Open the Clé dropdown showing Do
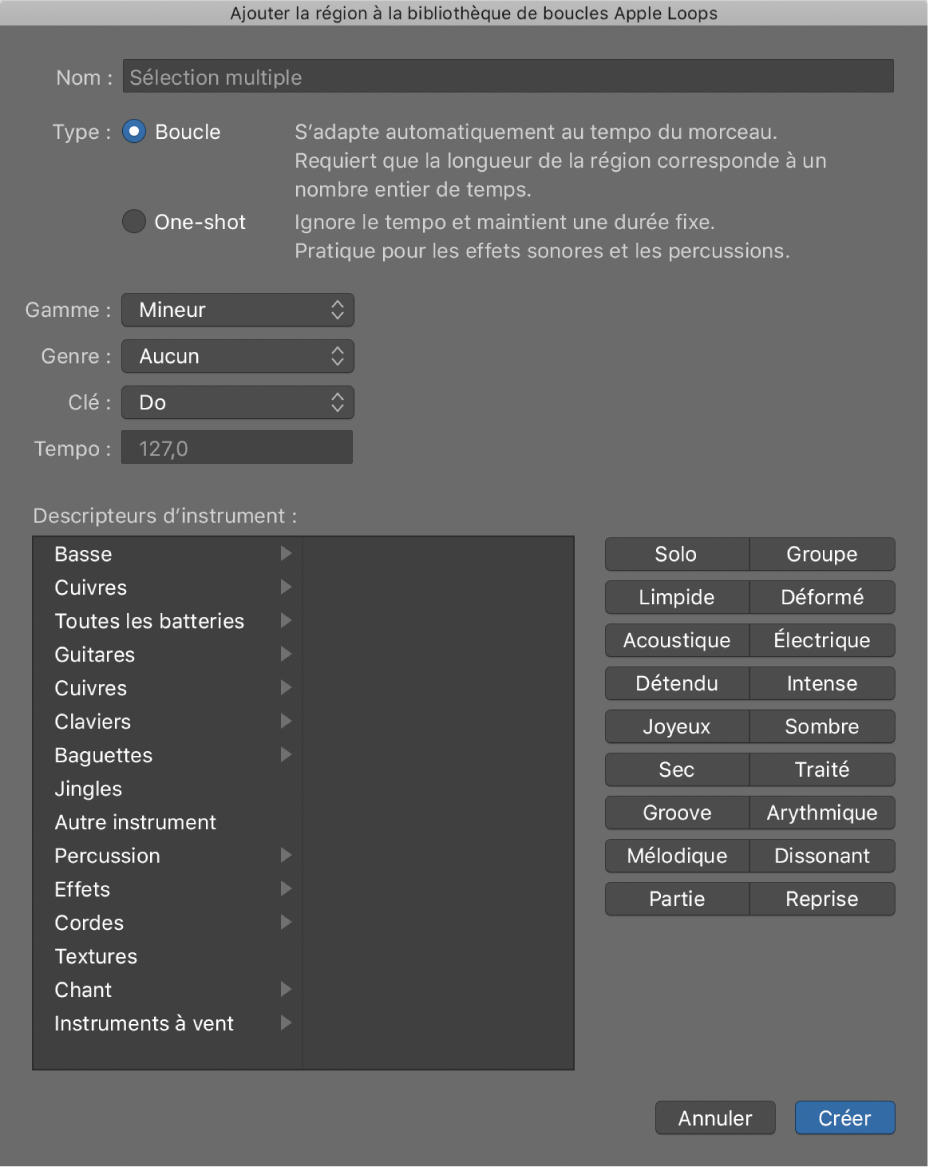The width and height of the screenshot is (928, 1168). tap(237, 402)
